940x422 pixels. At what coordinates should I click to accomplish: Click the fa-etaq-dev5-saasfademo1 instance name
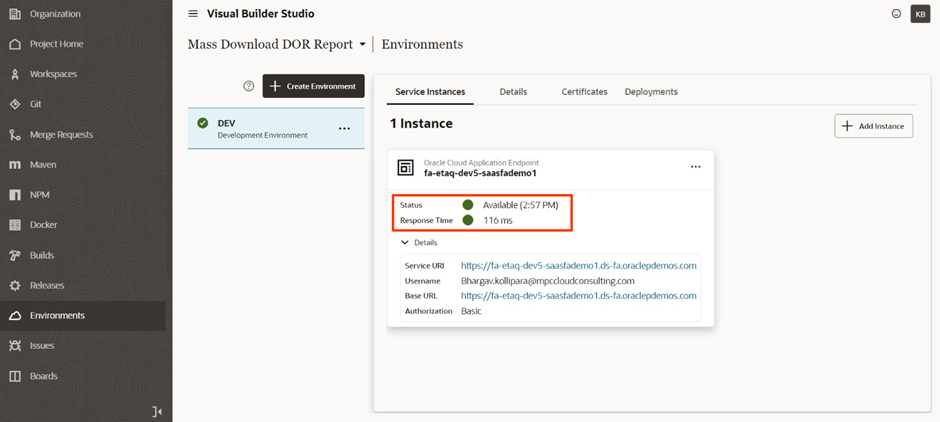480,173
